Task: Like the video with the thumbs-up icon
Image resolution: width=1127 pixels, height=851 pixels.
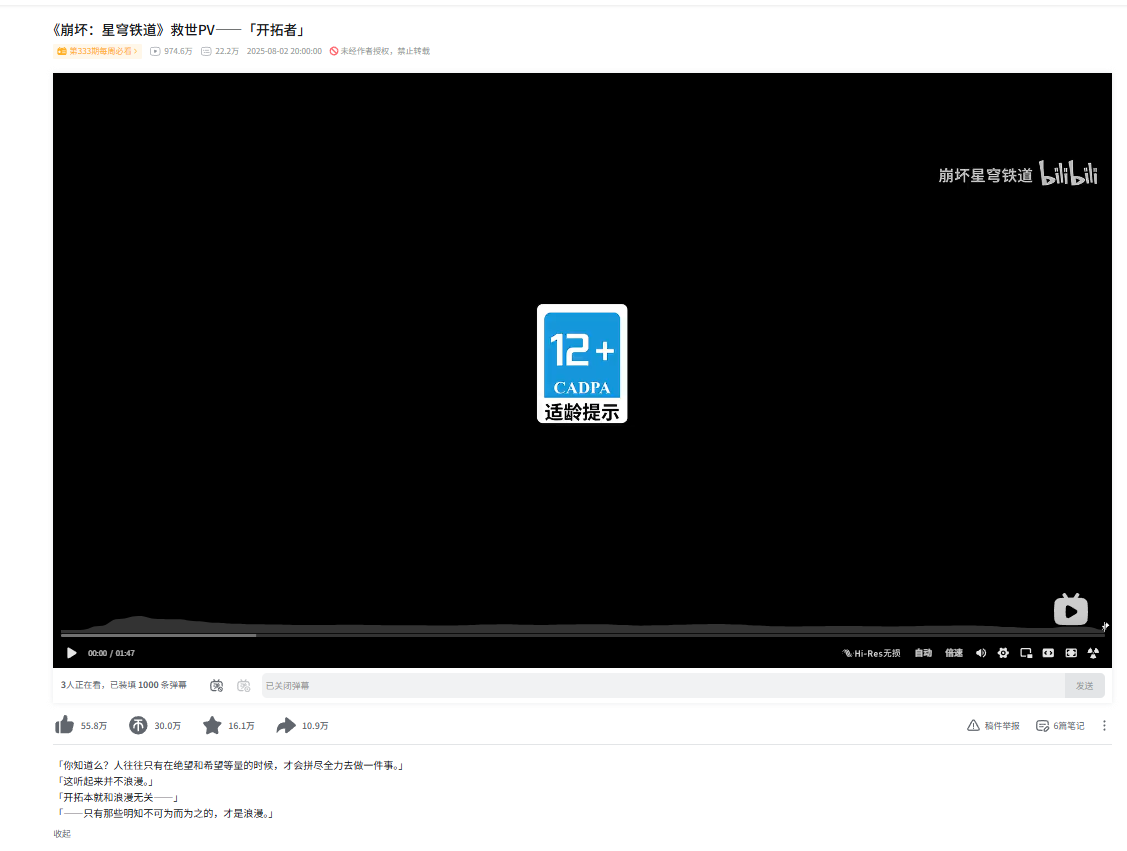Action: tap(65, 725)
